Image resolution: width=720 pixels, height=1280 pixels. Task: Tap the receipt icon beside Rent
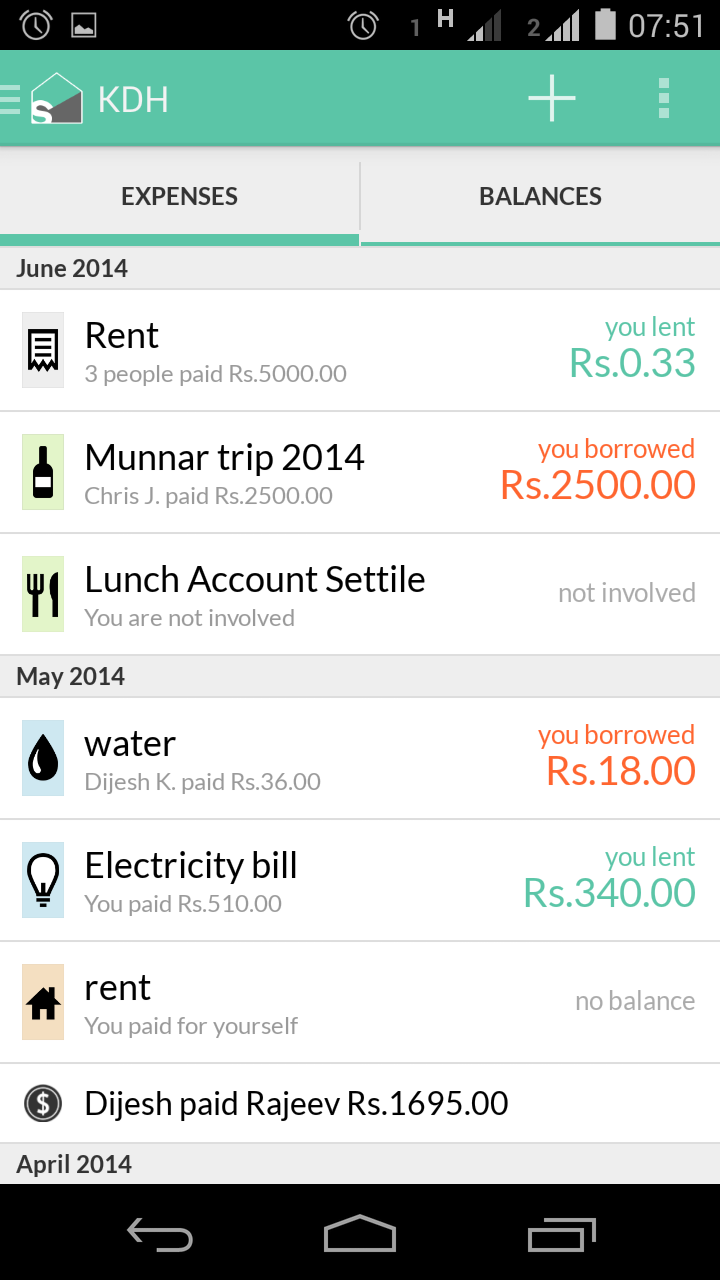pos(43,350)
